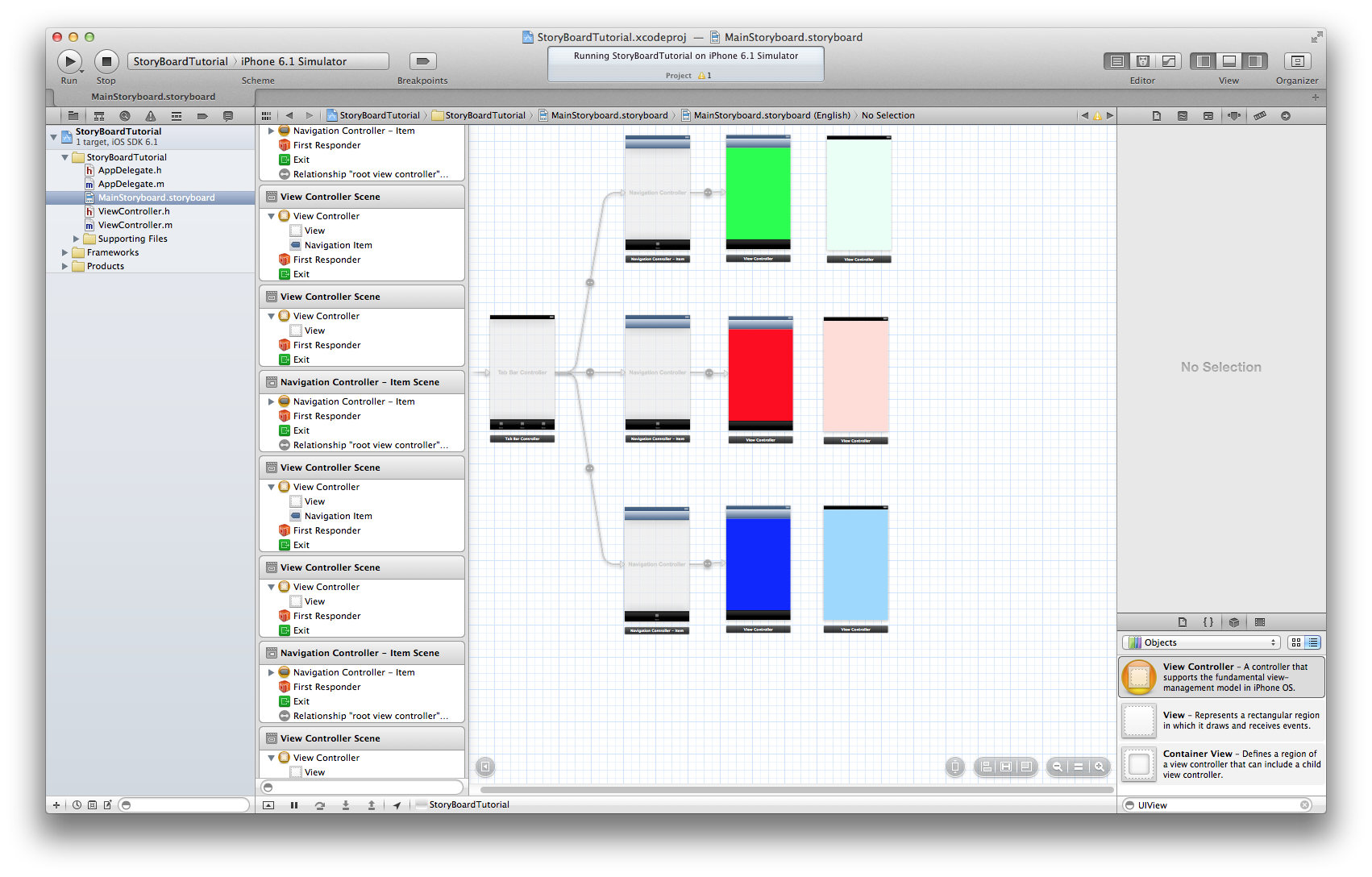Select the MainStoryboard.storyboard tab

(x=153, y=97)
